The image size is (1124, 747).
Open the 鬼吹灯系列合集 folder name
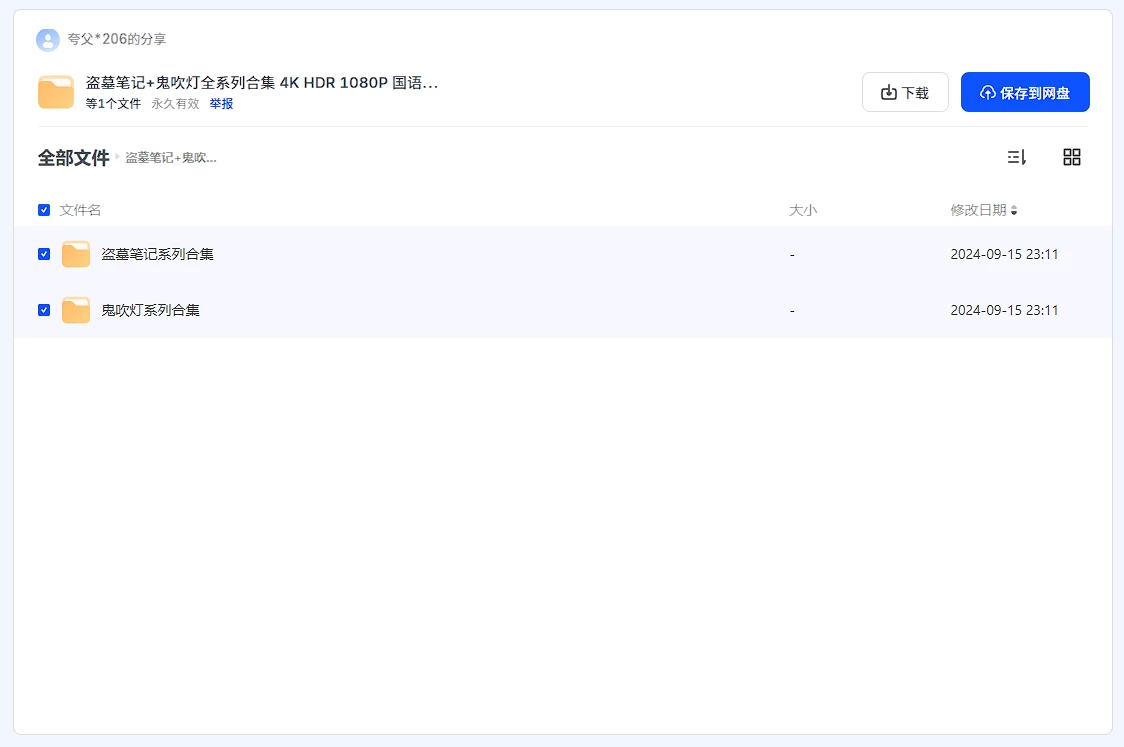tap(150, 310)
